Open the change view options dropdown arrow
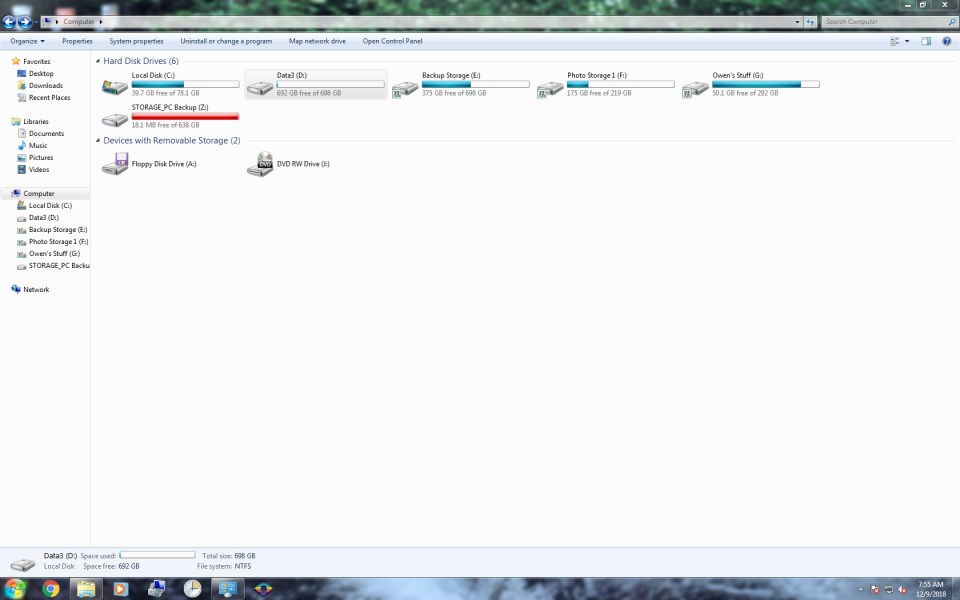The width and height of the screenshot is (960, 600). 907,41
